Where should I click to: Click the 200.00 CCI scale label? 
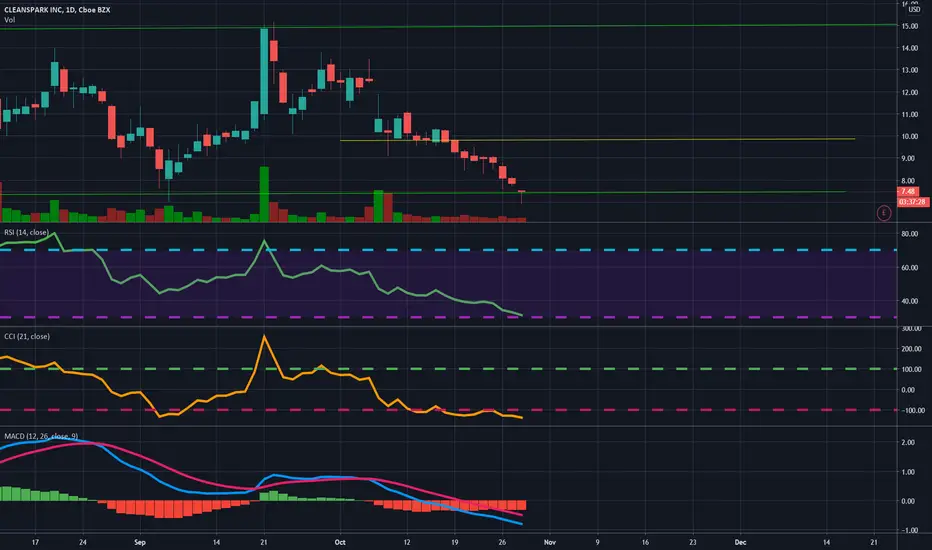coord(911,349)
